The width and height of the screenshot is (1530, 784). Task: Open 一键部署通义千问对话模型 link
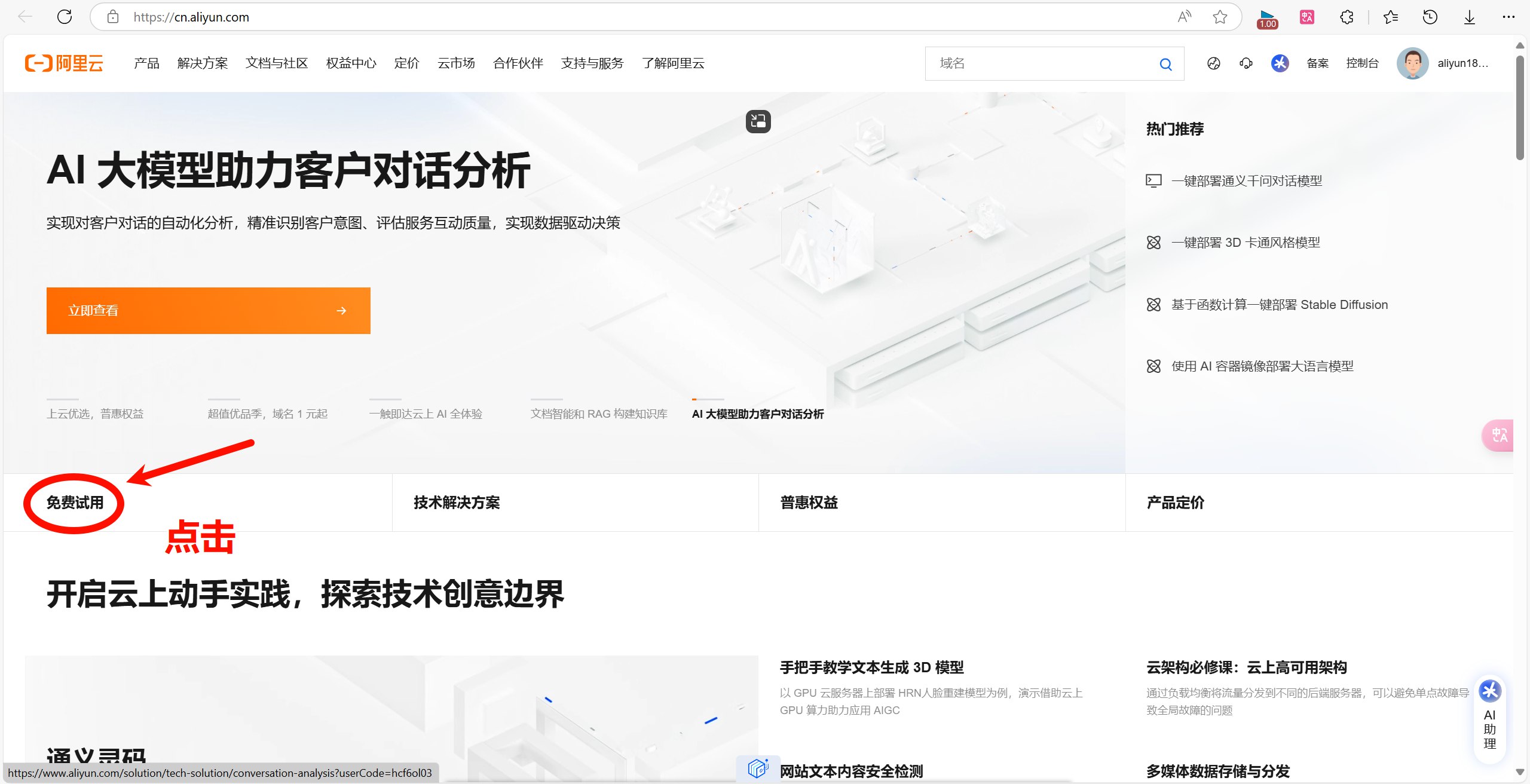[1246, 181]
